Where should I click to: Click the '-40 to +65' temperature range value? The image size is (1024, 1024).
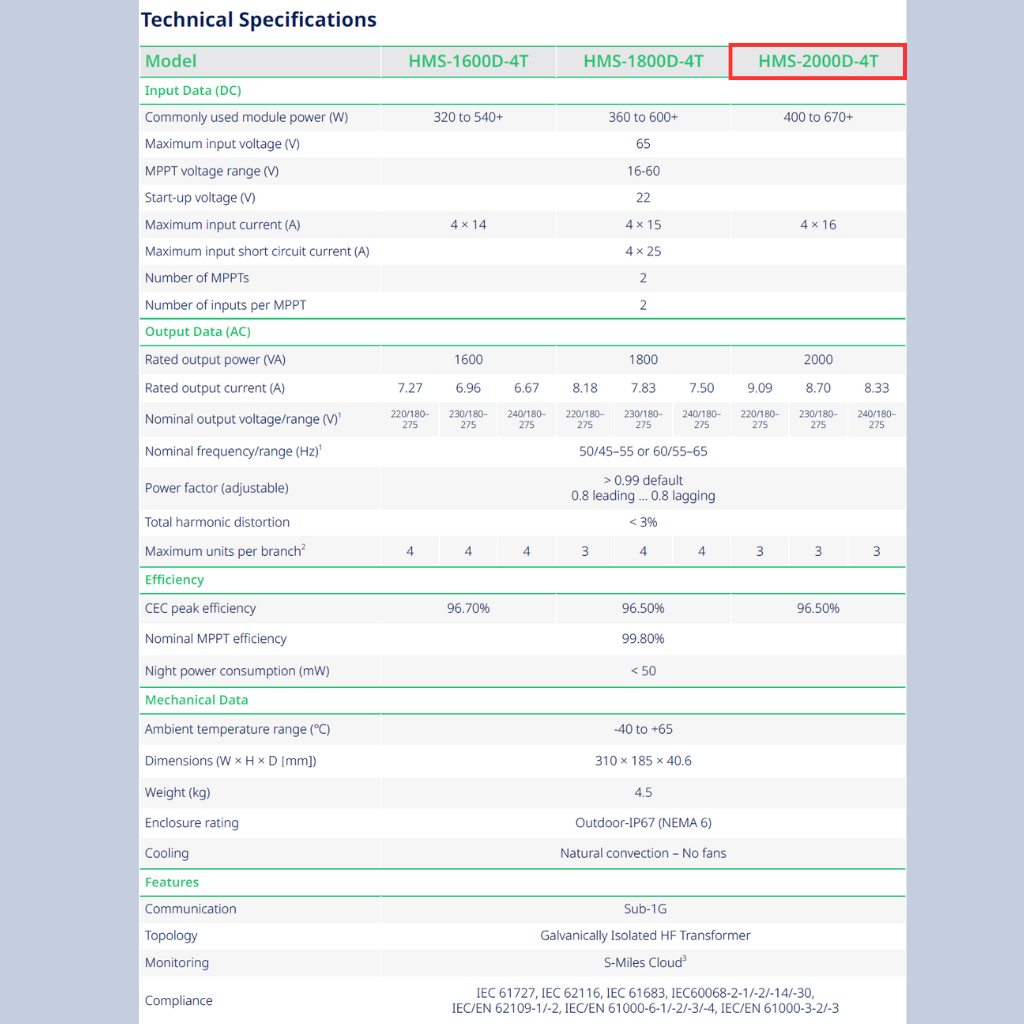tap(643, 729)
